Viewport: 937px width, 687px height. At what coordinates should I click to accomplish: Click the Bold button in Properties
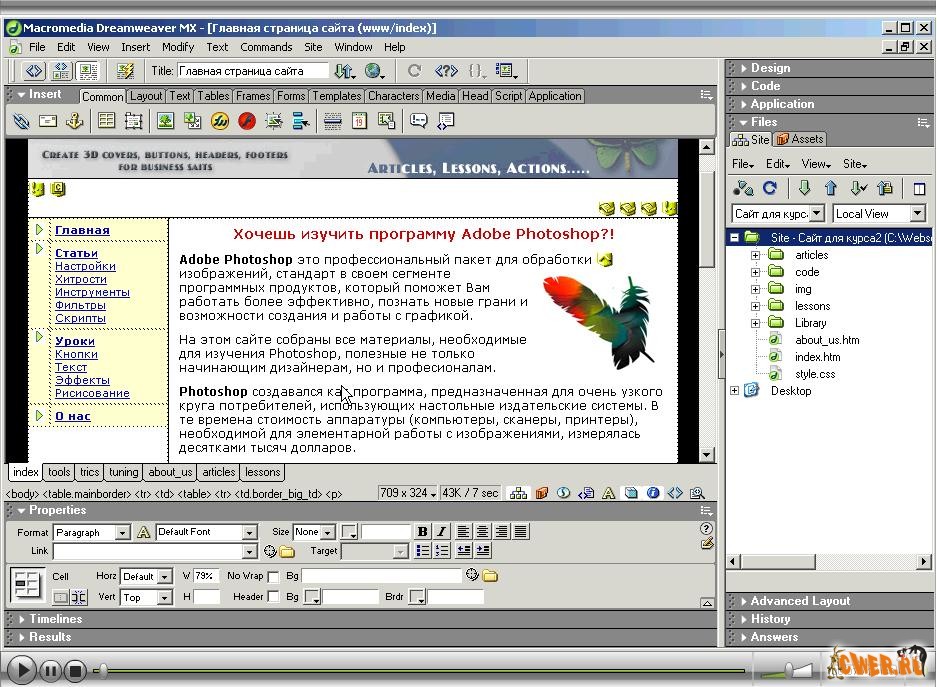tap(422, 532)
